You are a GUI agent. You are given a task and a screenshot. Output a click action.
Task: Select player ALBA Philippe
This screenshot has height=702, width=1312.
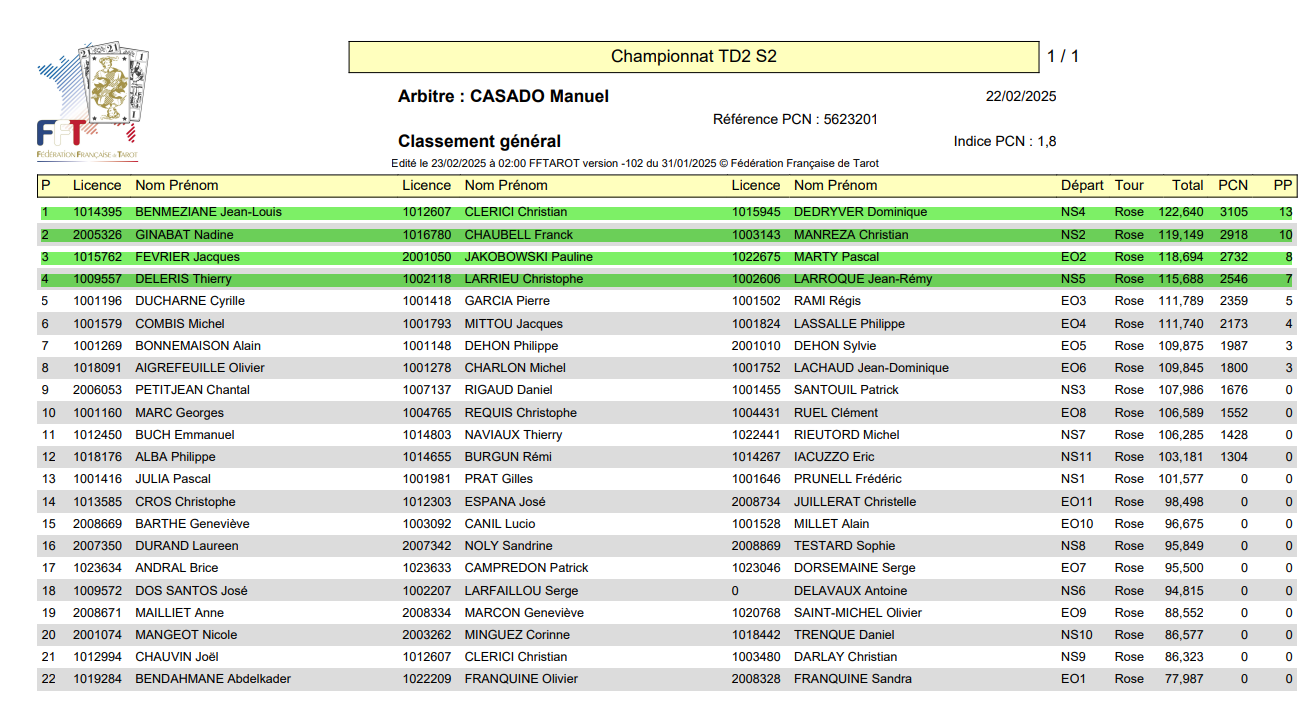point(176,457)
